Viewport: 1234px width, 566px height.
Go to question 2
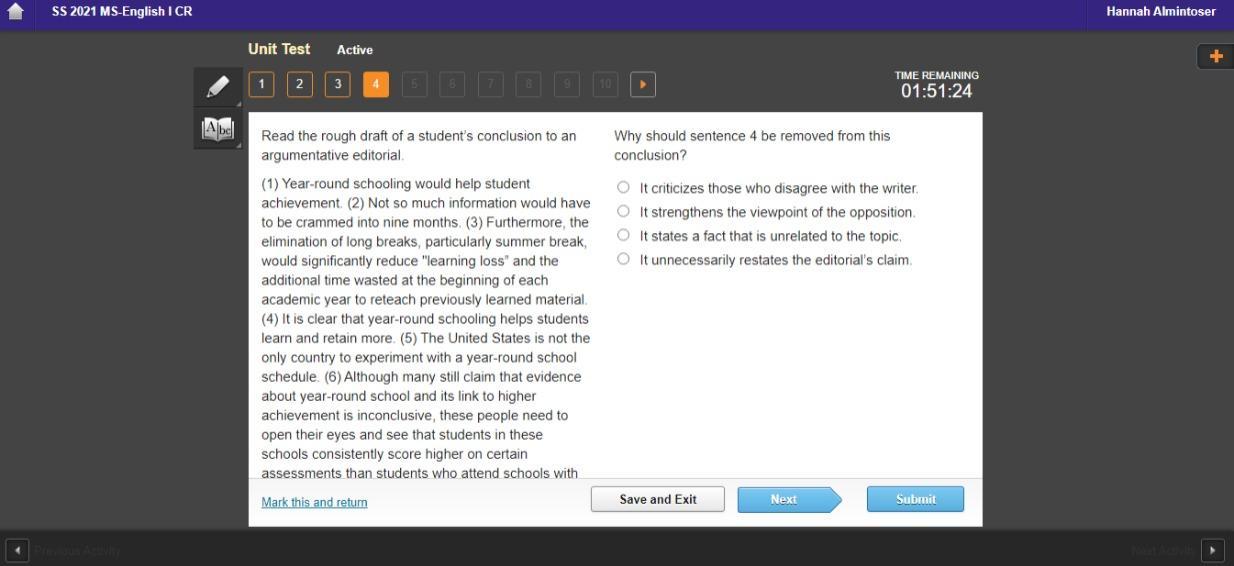click(x=299, y=85)
